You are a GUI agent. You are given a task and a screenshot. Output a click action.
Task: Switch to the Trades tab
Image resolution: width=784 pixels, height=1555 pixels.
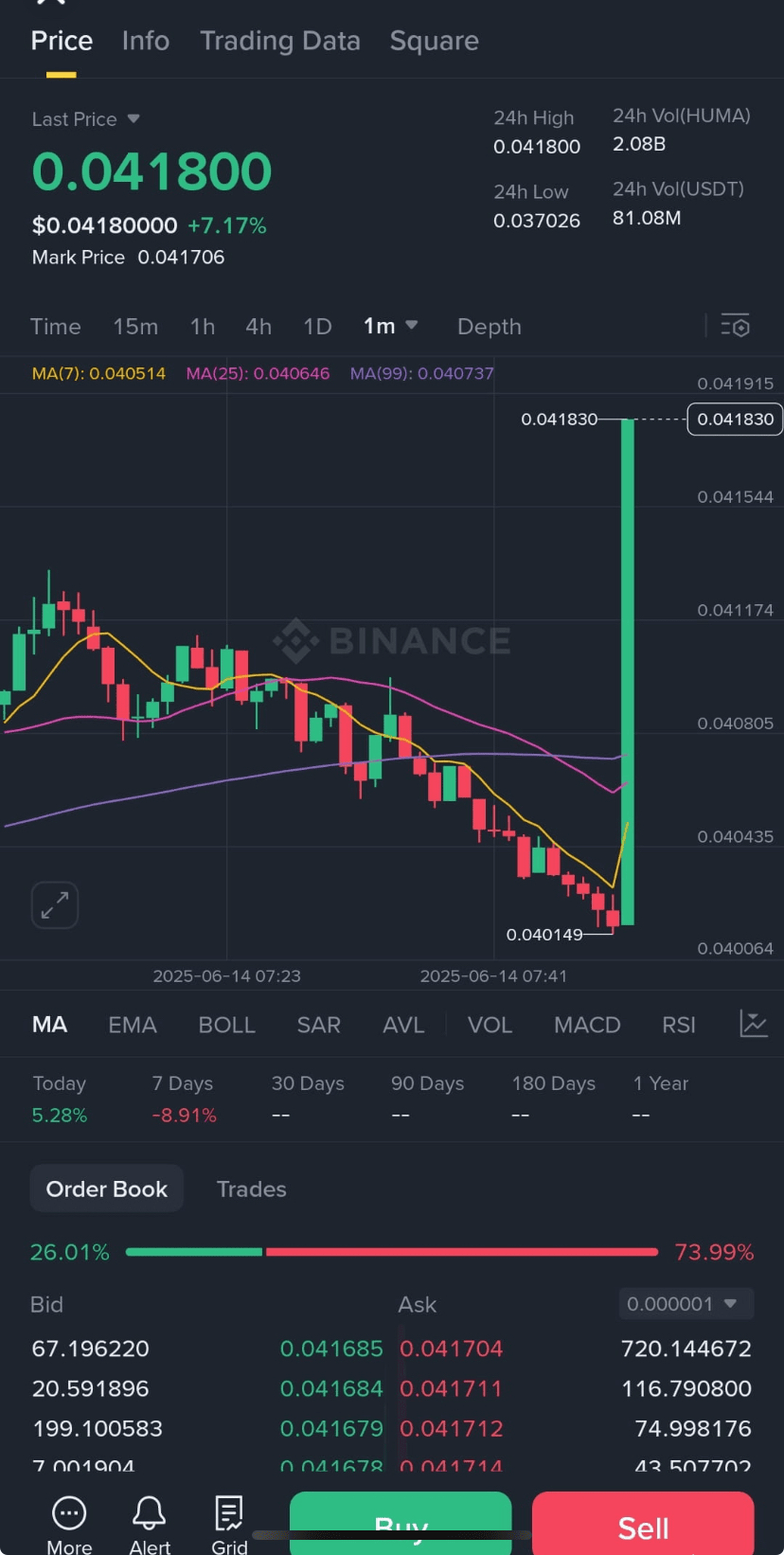coord(252,1189)
